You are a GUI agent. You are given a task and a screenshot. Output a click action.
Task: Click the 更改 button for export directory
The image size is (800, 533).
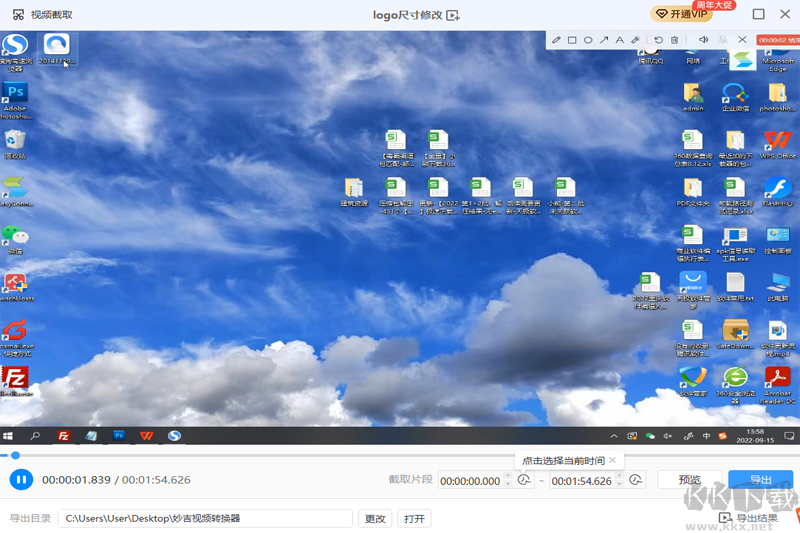pyautogui.click(x=375, y=518)
